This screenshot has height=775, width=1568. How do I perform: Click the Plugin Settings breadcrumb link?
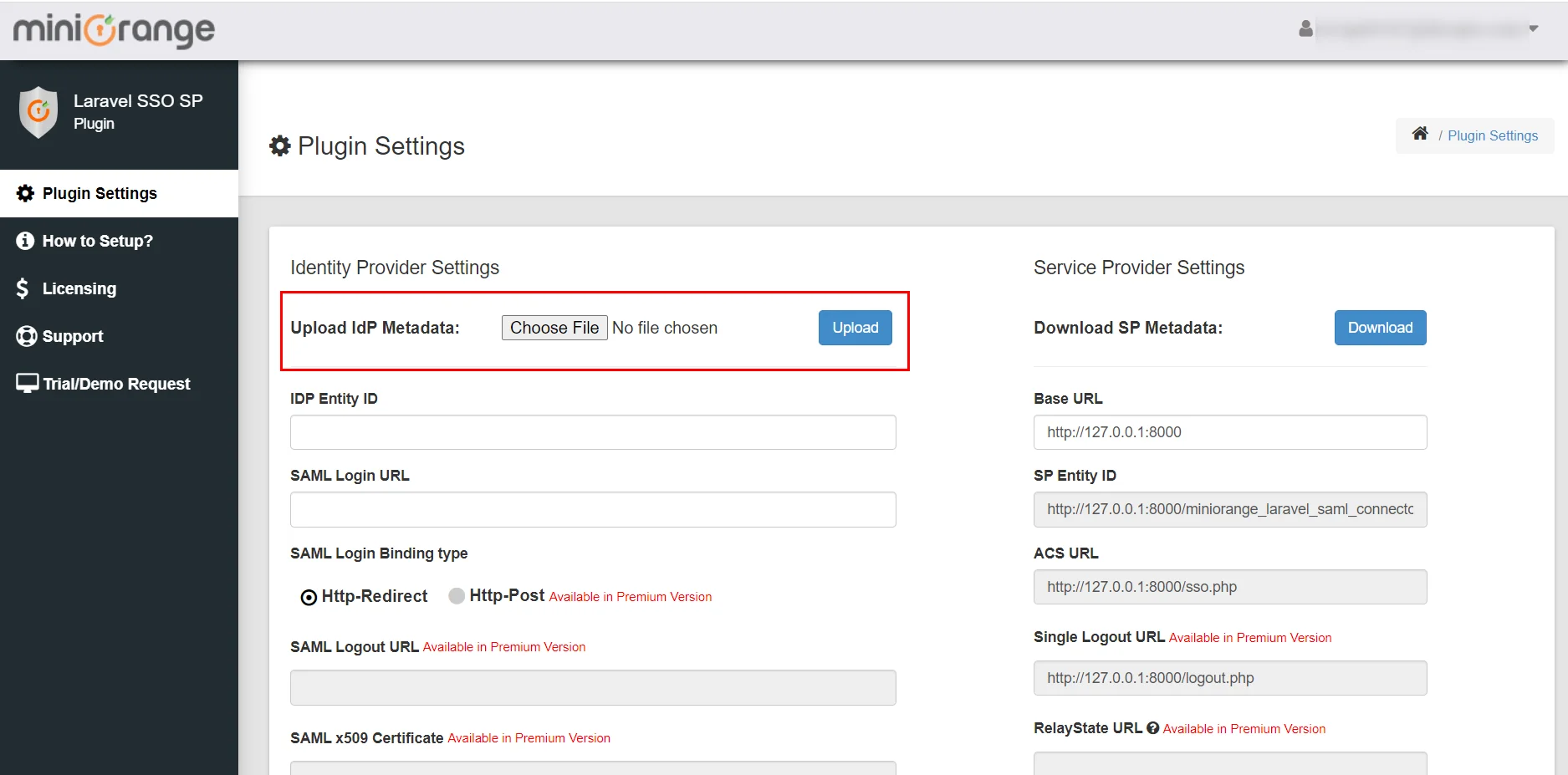click(1493, 135)
